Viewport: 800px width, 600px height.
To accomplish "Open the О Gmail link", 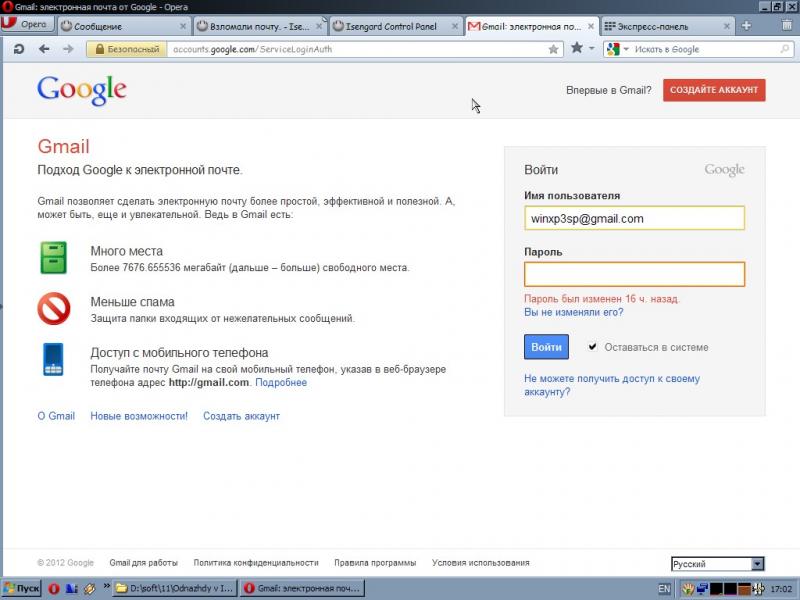I will coord(56,416).
